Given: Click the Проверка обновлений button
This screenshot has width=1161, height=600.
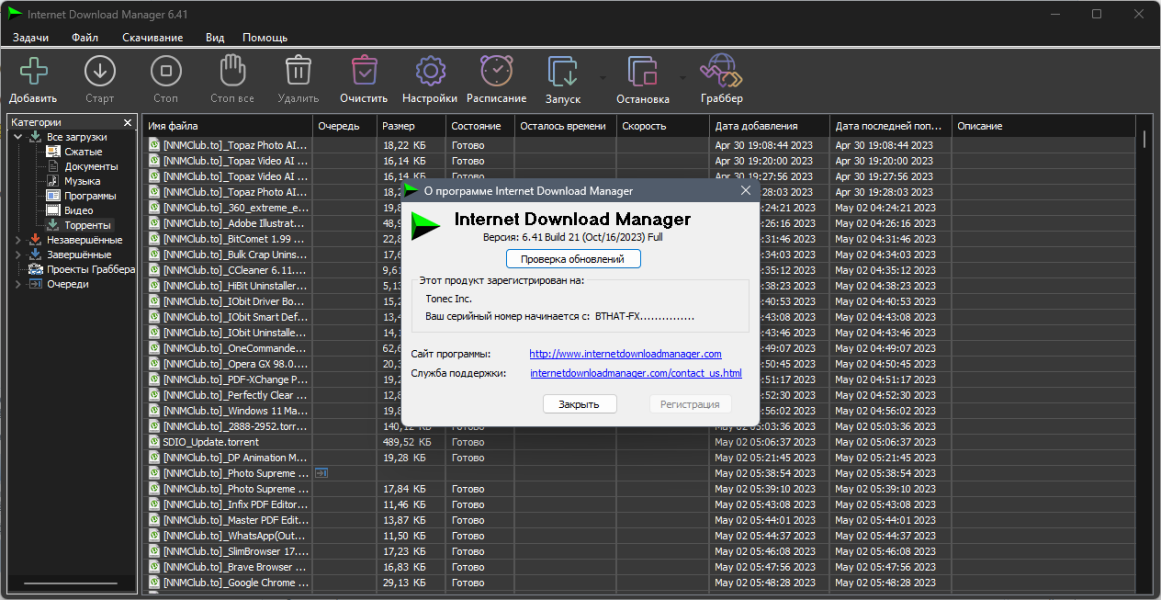Looking at the screenshot, I should click(573, 259).
